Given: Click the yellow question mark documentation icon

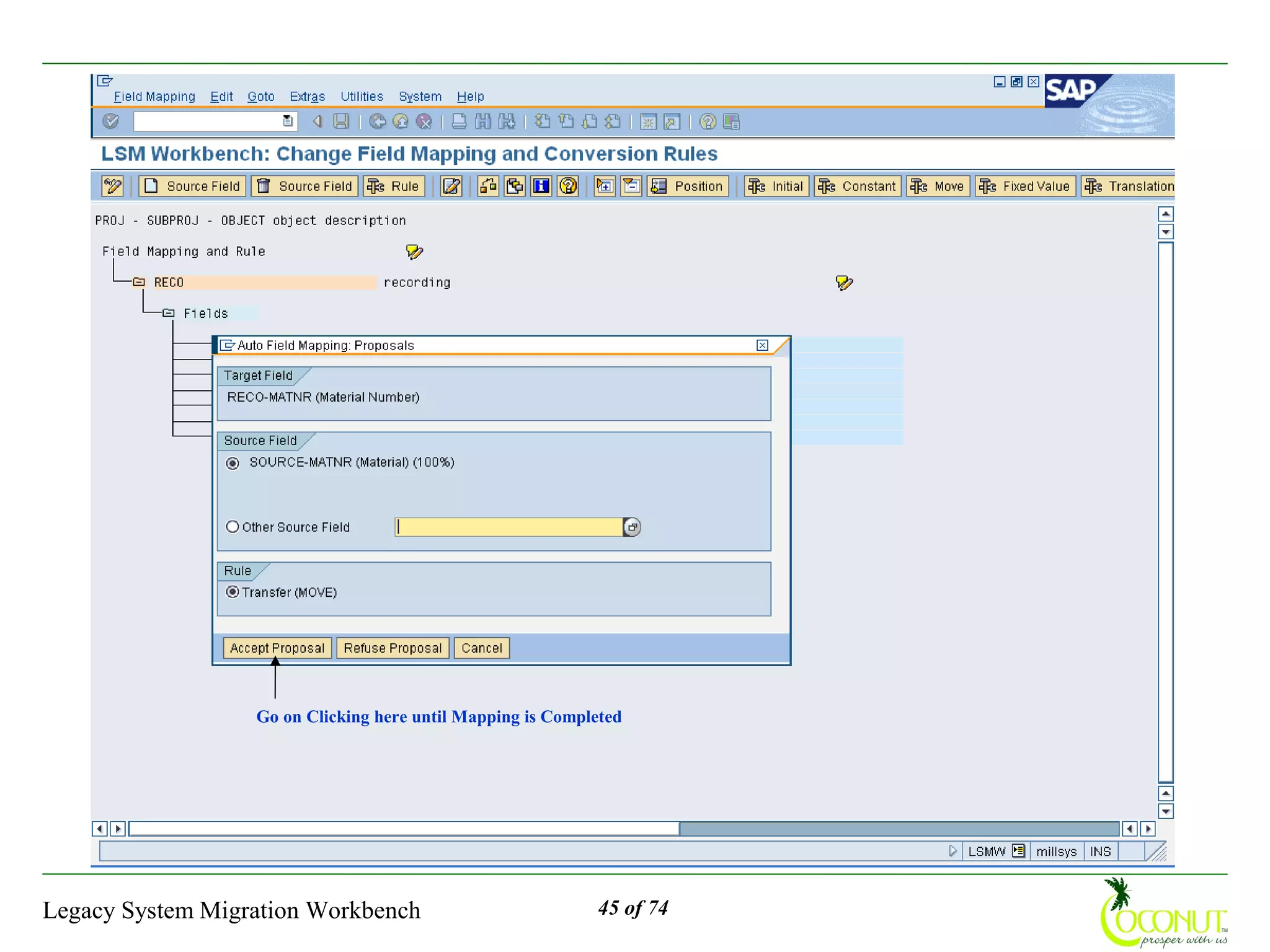Looking at the screenshot, I should 568,186.
